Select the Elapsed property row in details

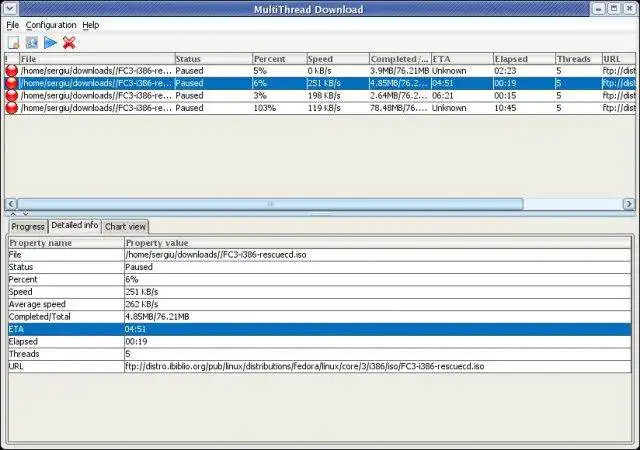(320, 341)
